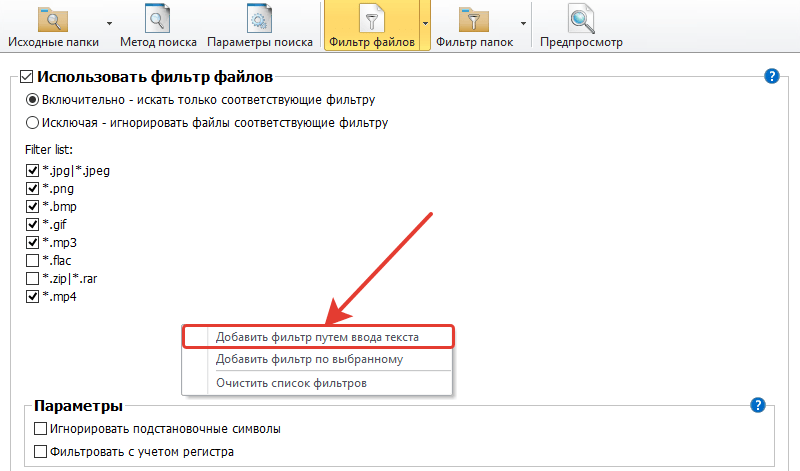Enable the *.flac filter checkbox

click(x=32, y=261)
